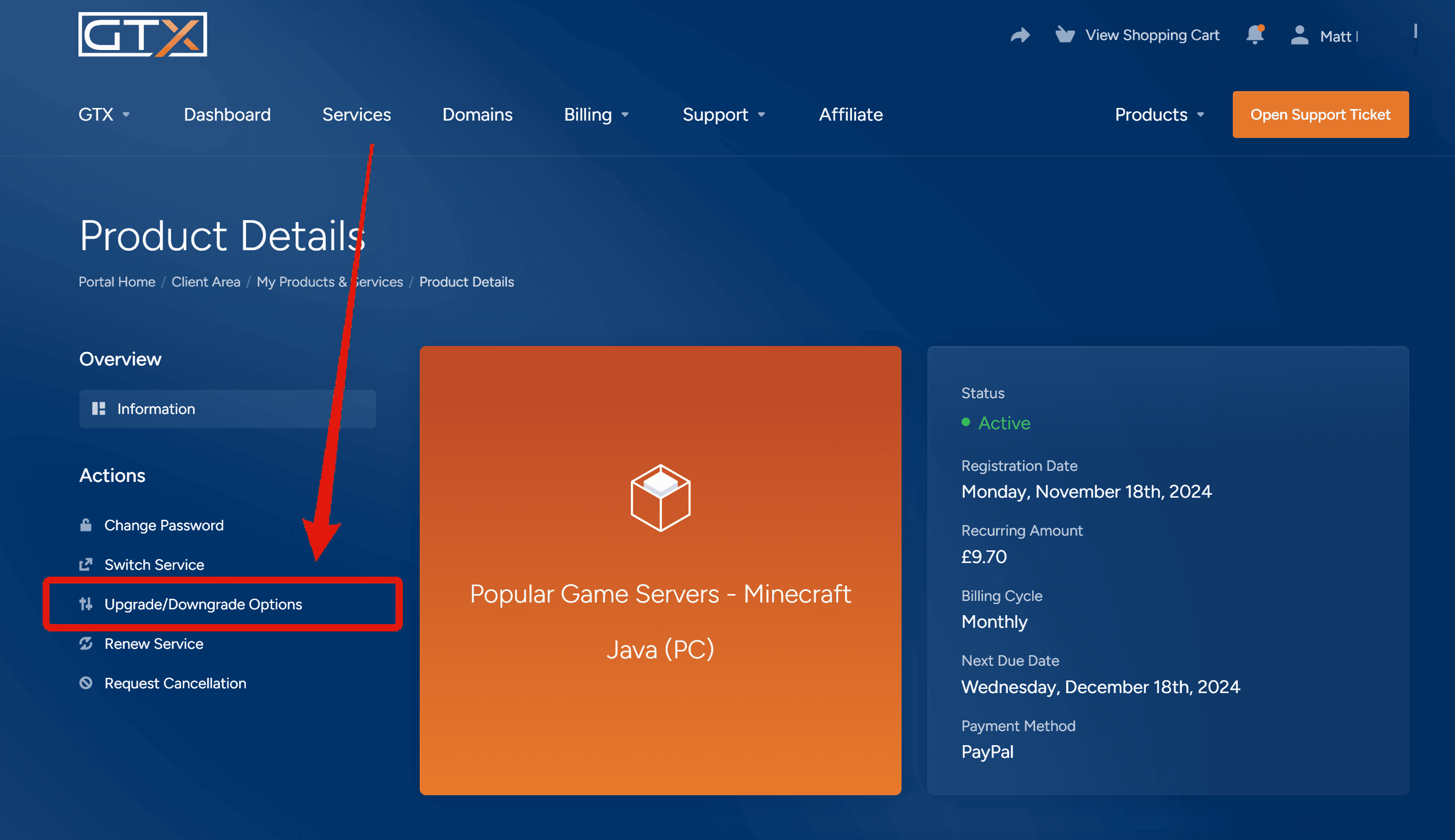The image size is (1455, 840).
Task: Click PayPal payment method value
Action: pos(987,752)
